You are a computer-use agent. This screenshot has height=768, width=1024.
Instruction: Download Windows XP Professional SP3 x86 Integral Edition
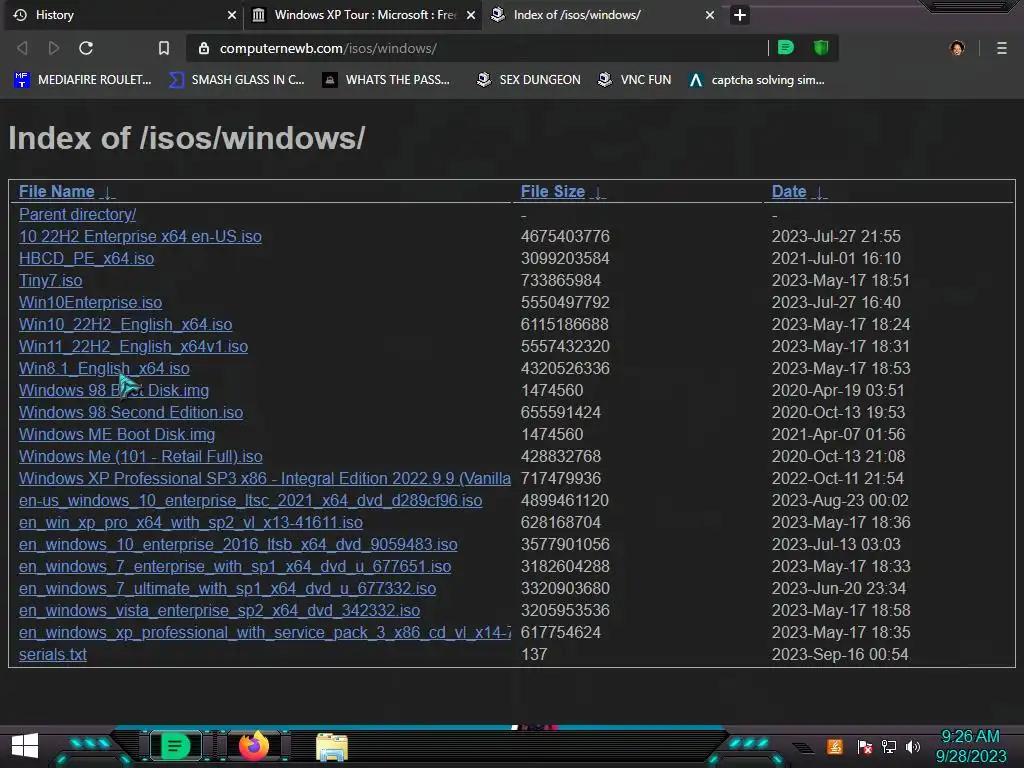(x=264, y=478)
